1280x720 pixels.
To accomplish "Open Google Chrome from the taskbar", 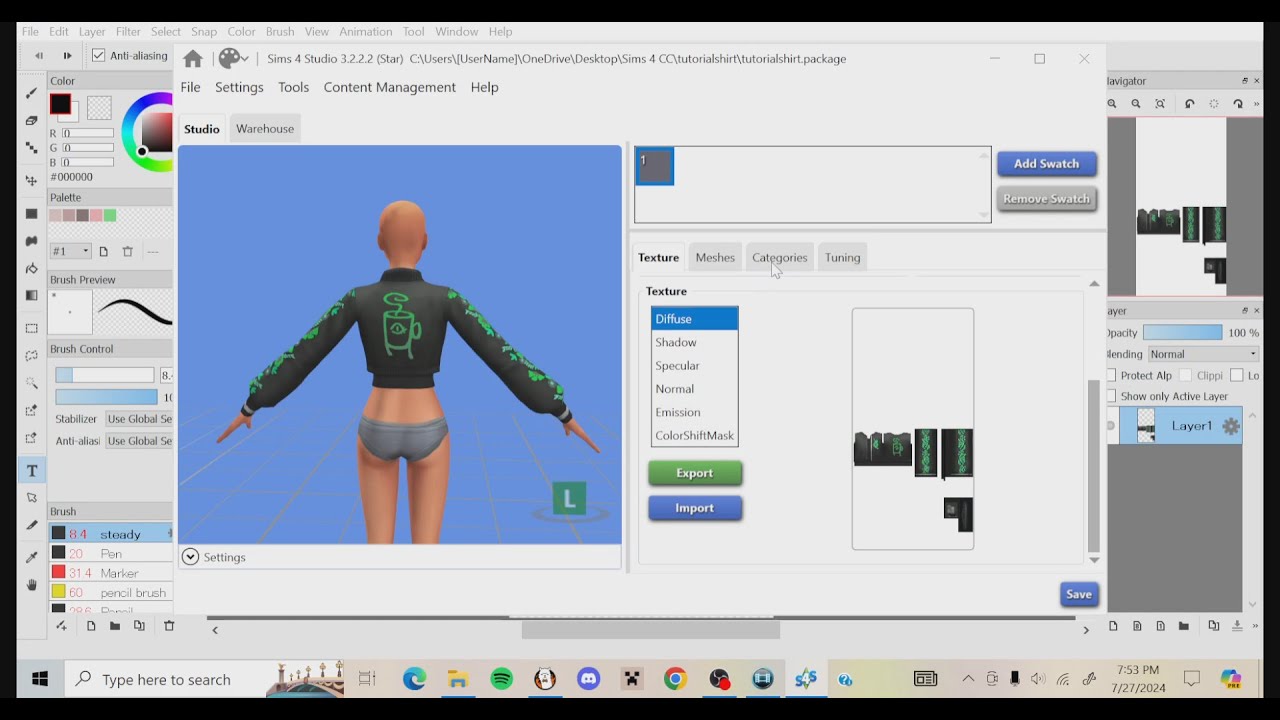I will tap(676, 680).
